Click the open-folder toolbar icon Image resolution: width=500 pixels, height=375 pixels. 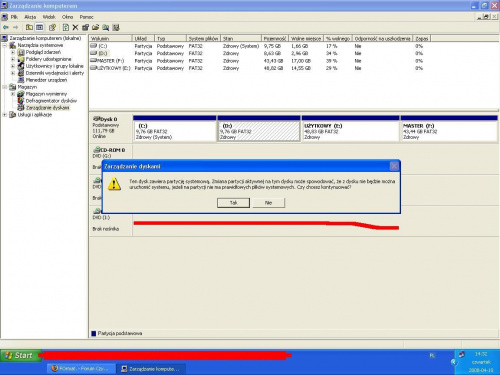pyautogui.click(x=96, y=27)
